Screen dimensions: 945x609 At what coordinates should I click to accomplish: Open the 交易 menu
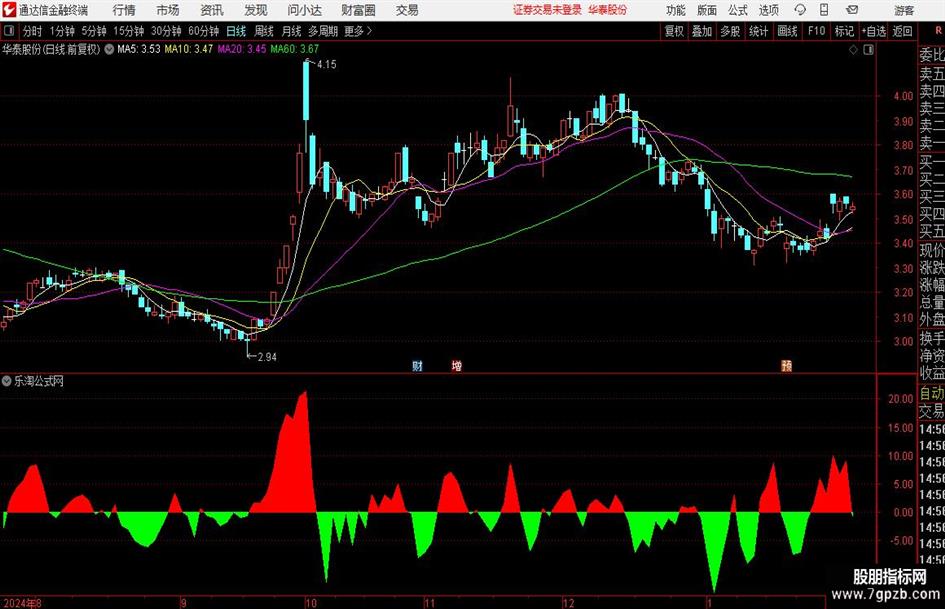[x=407, y=10]
